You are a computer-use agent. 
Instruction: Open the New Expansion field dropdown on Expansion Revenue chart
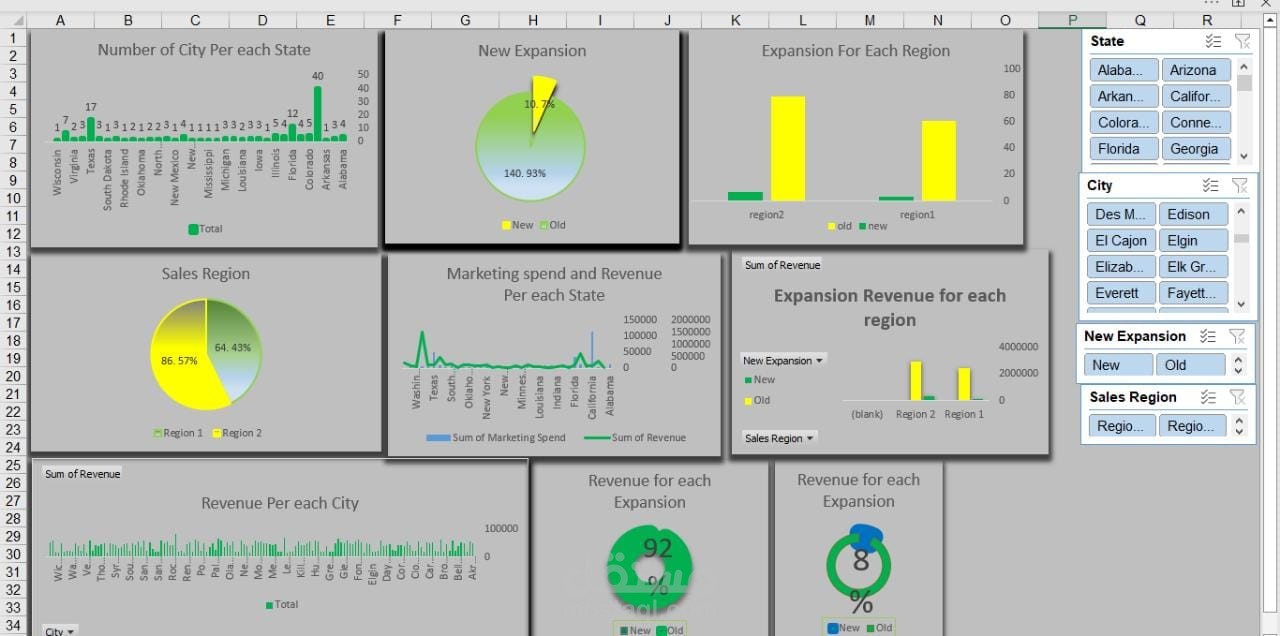(782, 360)
